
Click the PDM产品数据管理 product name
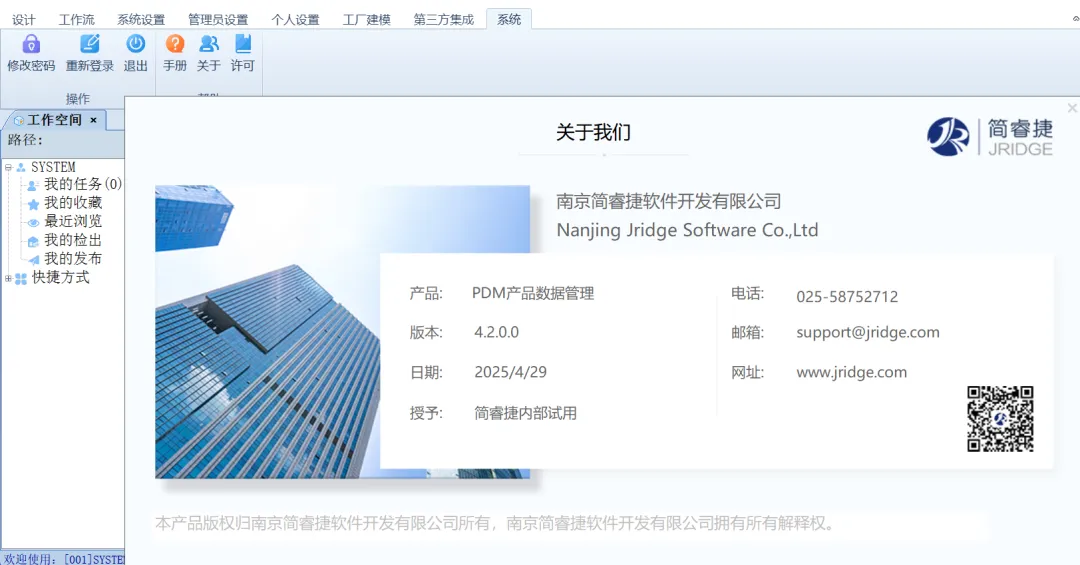coord(533,294)
